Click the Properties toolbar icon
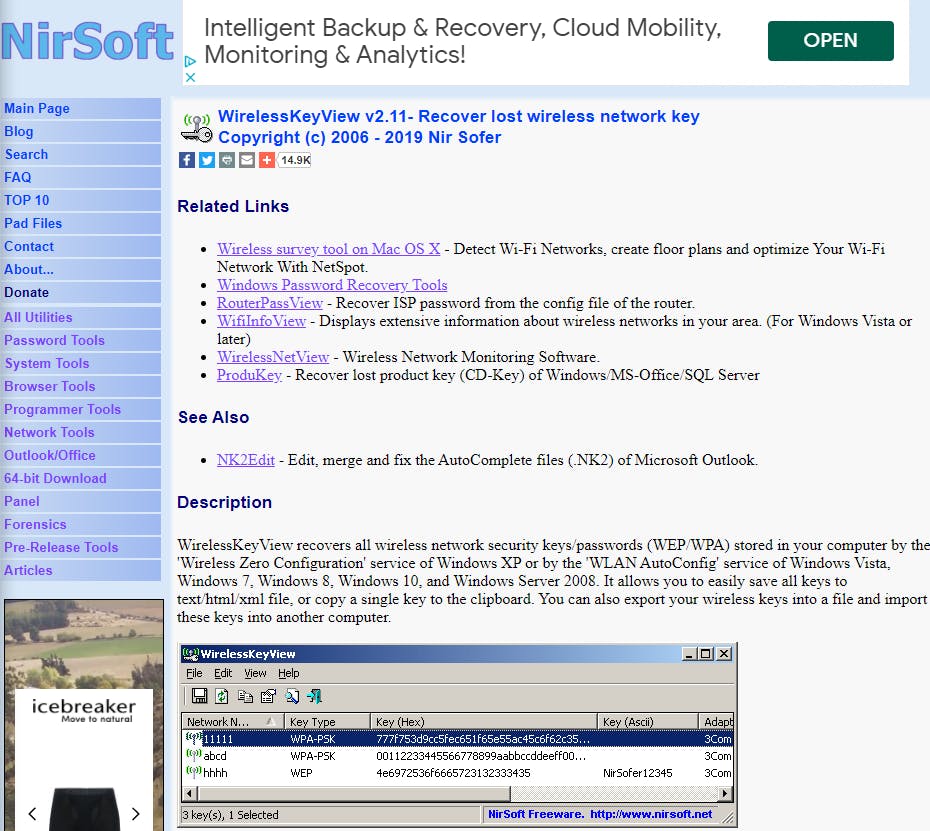Screen dimensions: 930x831 click(x=268, y=696)
